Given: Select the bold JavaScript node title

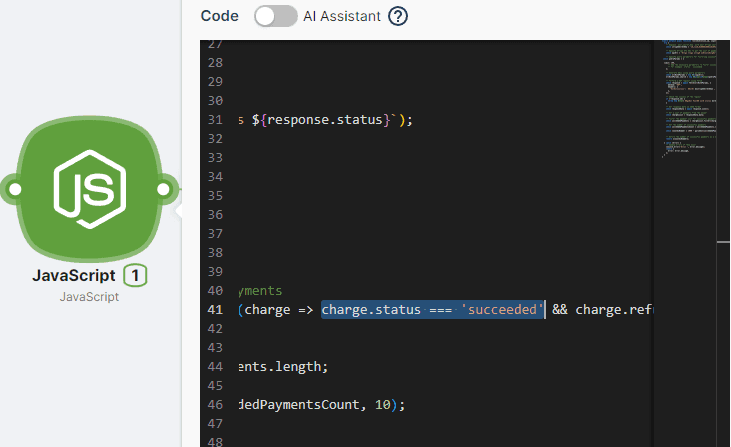Looking at the screenshot, I should [x=73, y=275].
